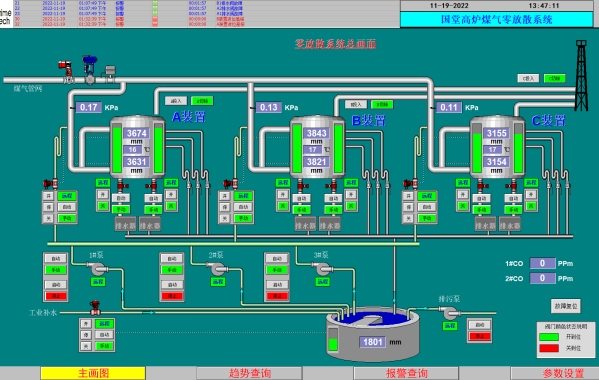599x380 pixels.
Task: Toggle green A切除 button for A装置
Action: coord(202,101)
